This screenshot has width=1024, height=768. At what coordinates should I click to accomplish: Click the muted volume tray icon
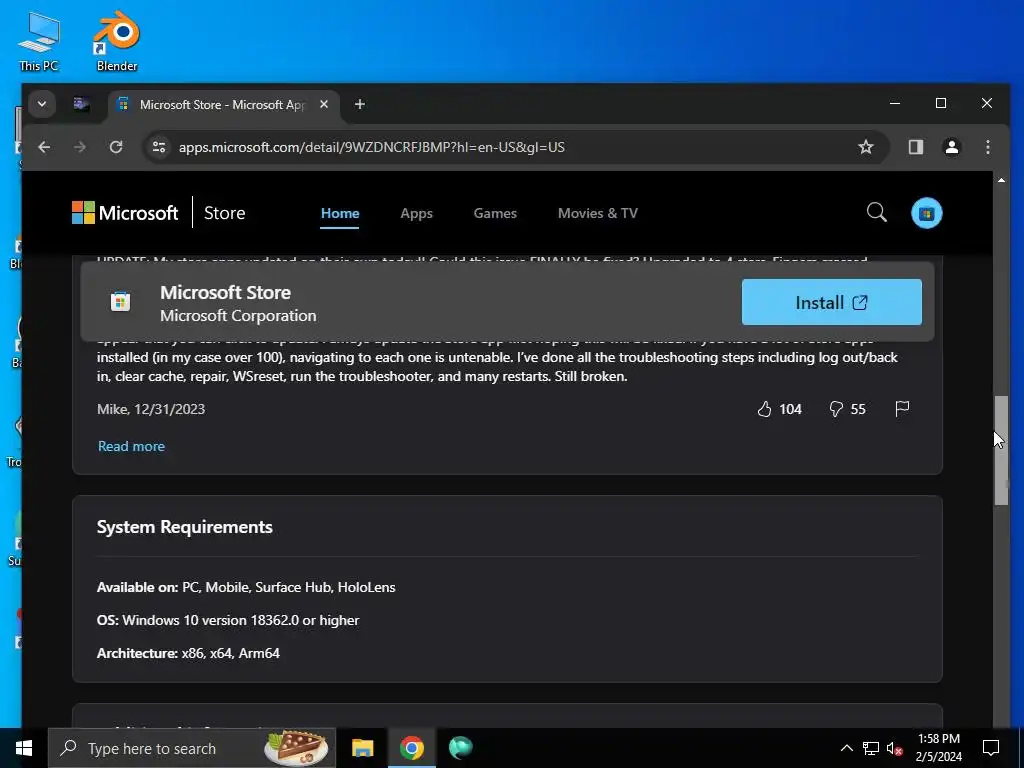point(895,748)
